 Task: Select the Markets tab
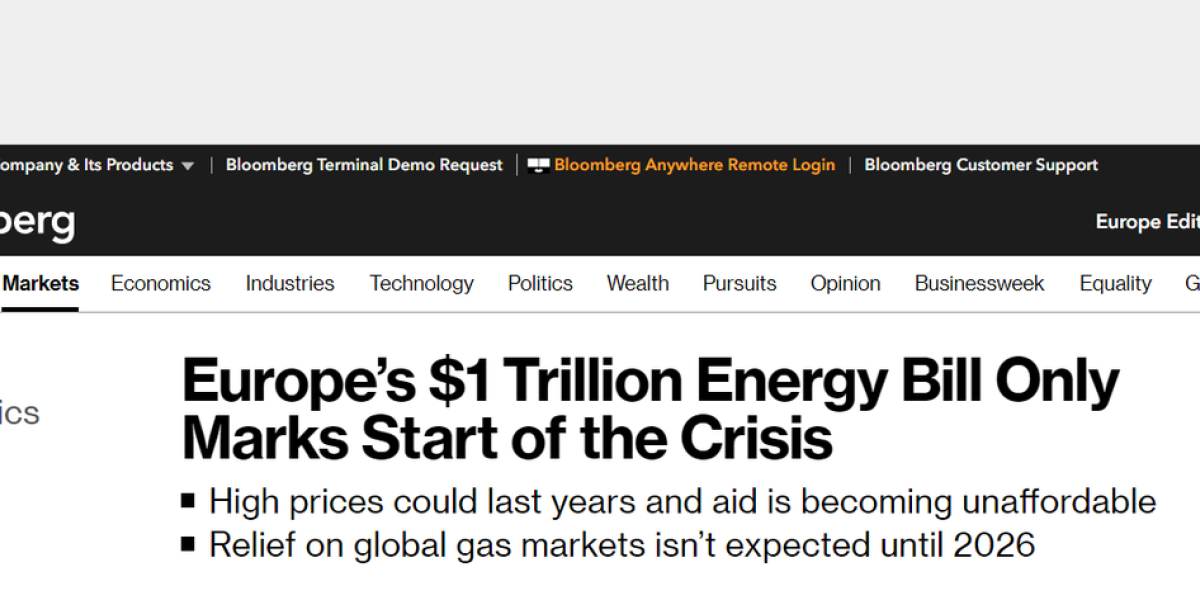[40, 283]
